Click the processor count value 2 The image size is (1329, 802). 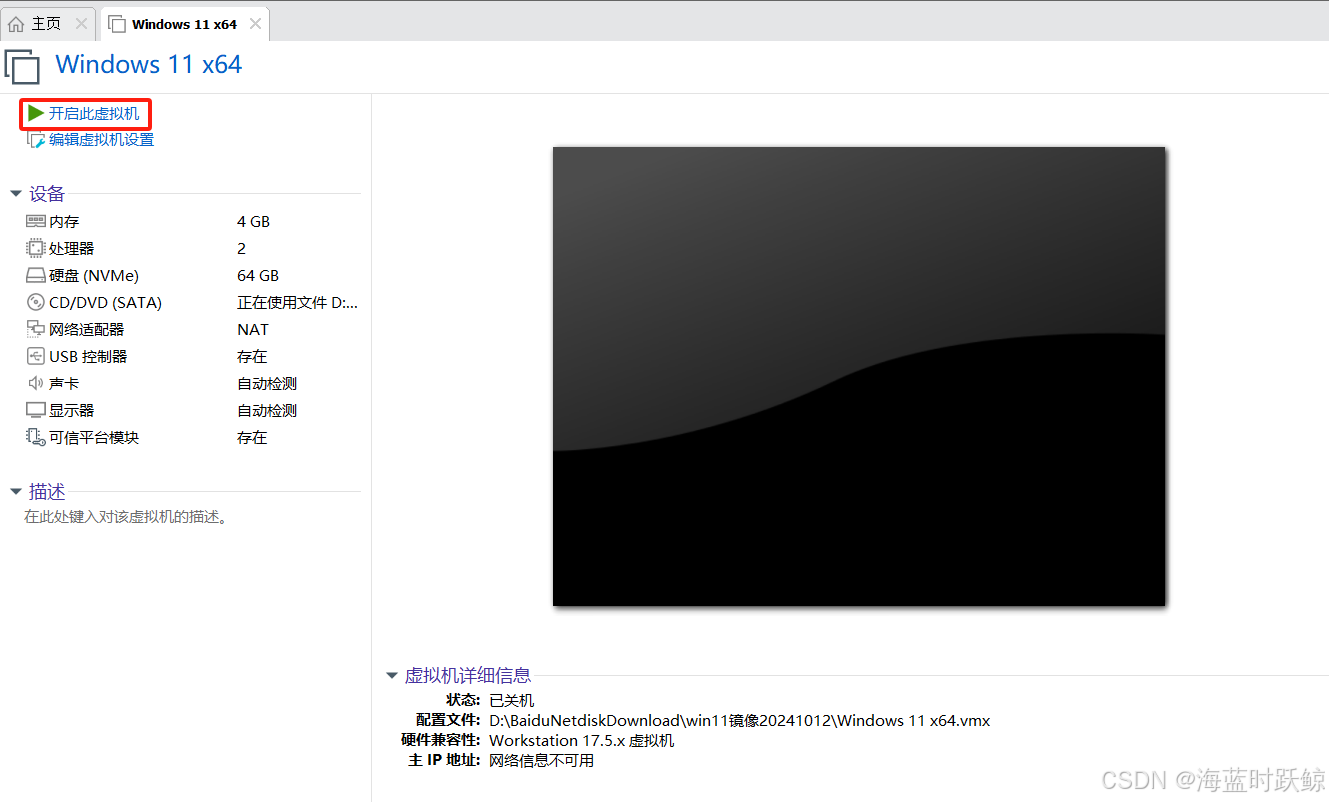click(242, 248)
